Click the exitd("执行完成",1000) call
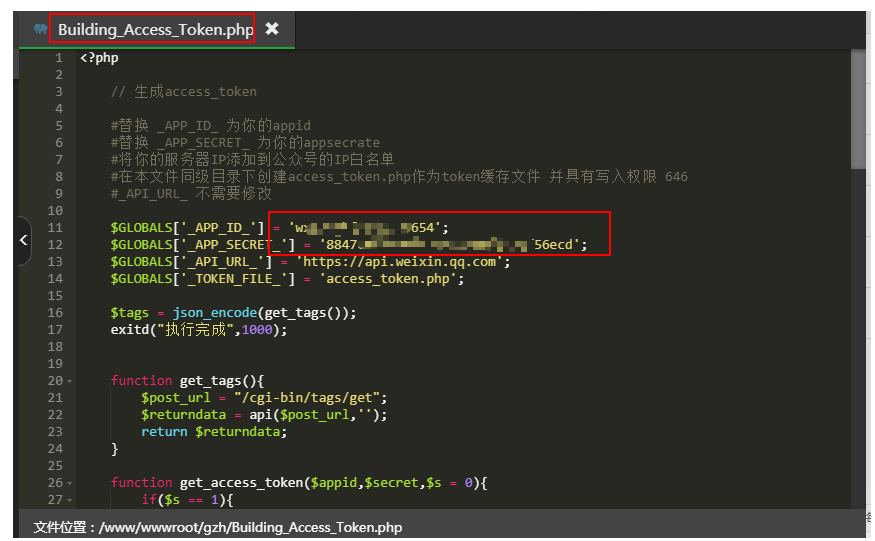Viewport: 875px width, 541px height. click(x=198, y=330)
